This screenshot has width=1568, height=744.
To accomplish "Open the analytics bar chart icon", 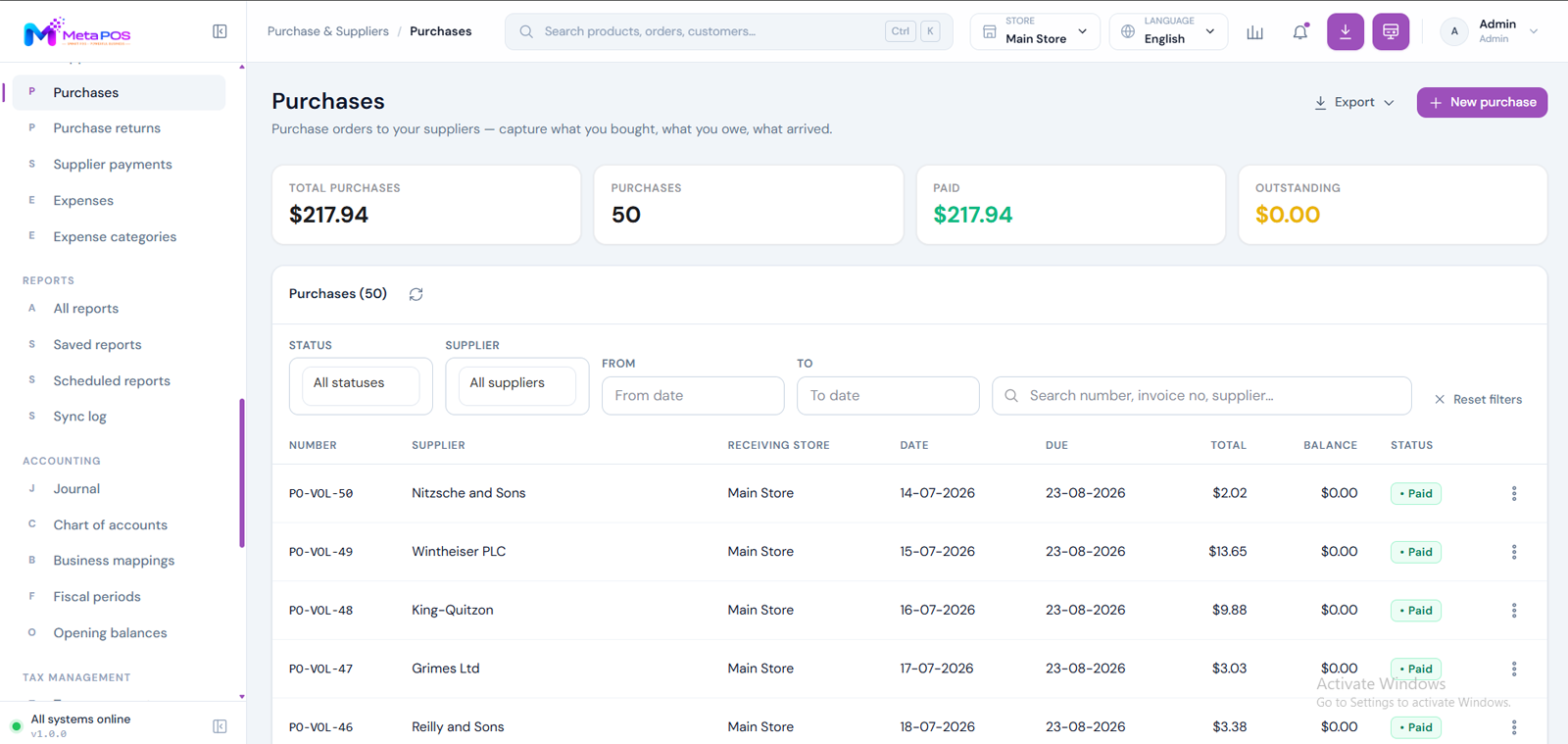I will (1254, 32).
